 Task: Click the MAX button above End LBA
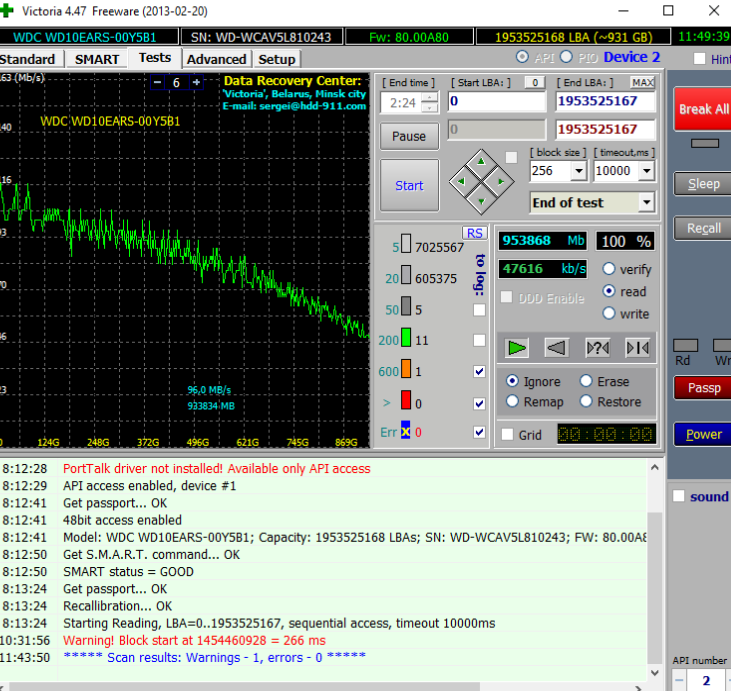(642, 83)
